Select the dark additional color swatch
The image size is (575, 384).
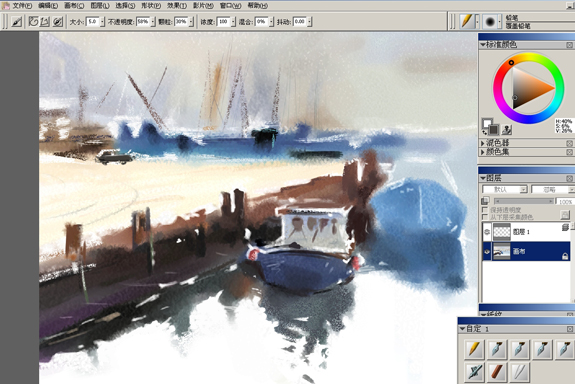(x=494, y=130)
